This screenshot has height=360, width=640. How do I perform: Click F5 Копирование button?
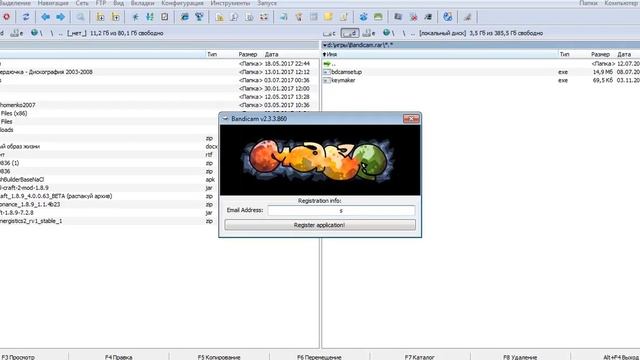pos(219,357)
